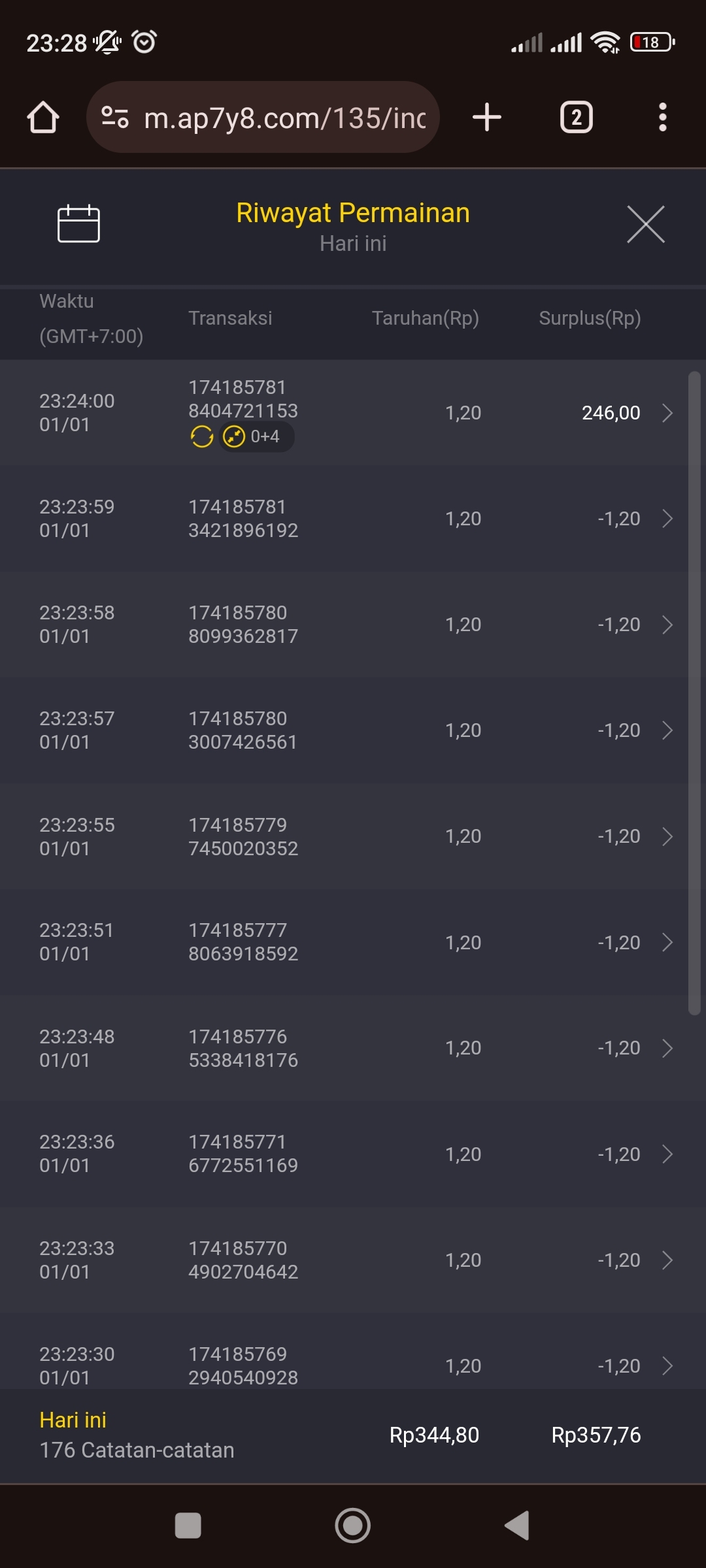Open the tab switcher showing 2 tabs
This screenshot has height=1568, width=706.
tap(576, 118)
